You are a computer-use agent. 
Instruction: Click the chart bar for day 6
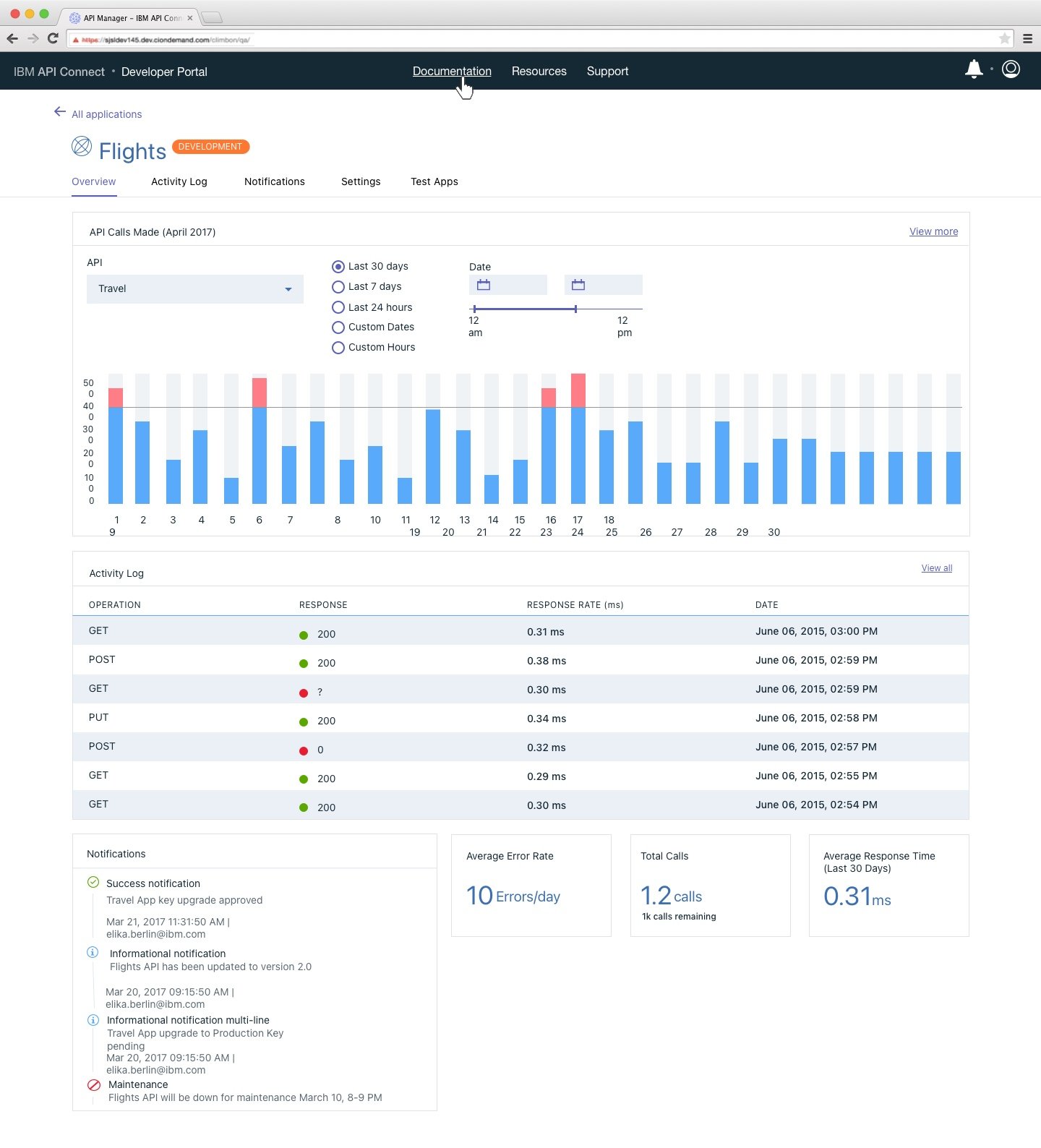click(x=260, y=440)
